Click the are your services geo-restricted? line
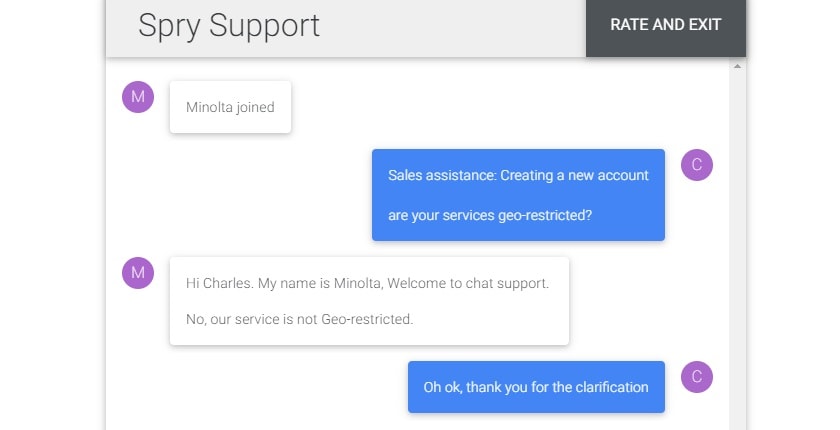This screenshot has width=840, height=430. (490, 215)
